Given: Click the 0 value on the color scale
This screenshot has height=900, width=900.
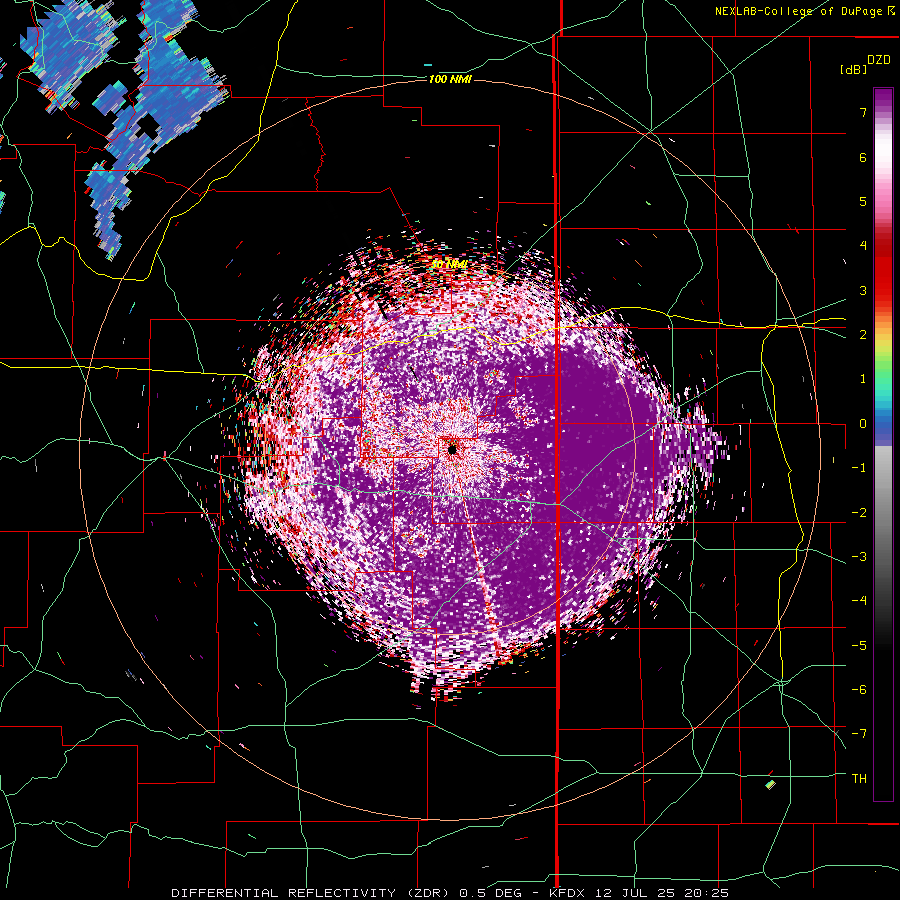Looking at the screenshot, I should [863, 424].
